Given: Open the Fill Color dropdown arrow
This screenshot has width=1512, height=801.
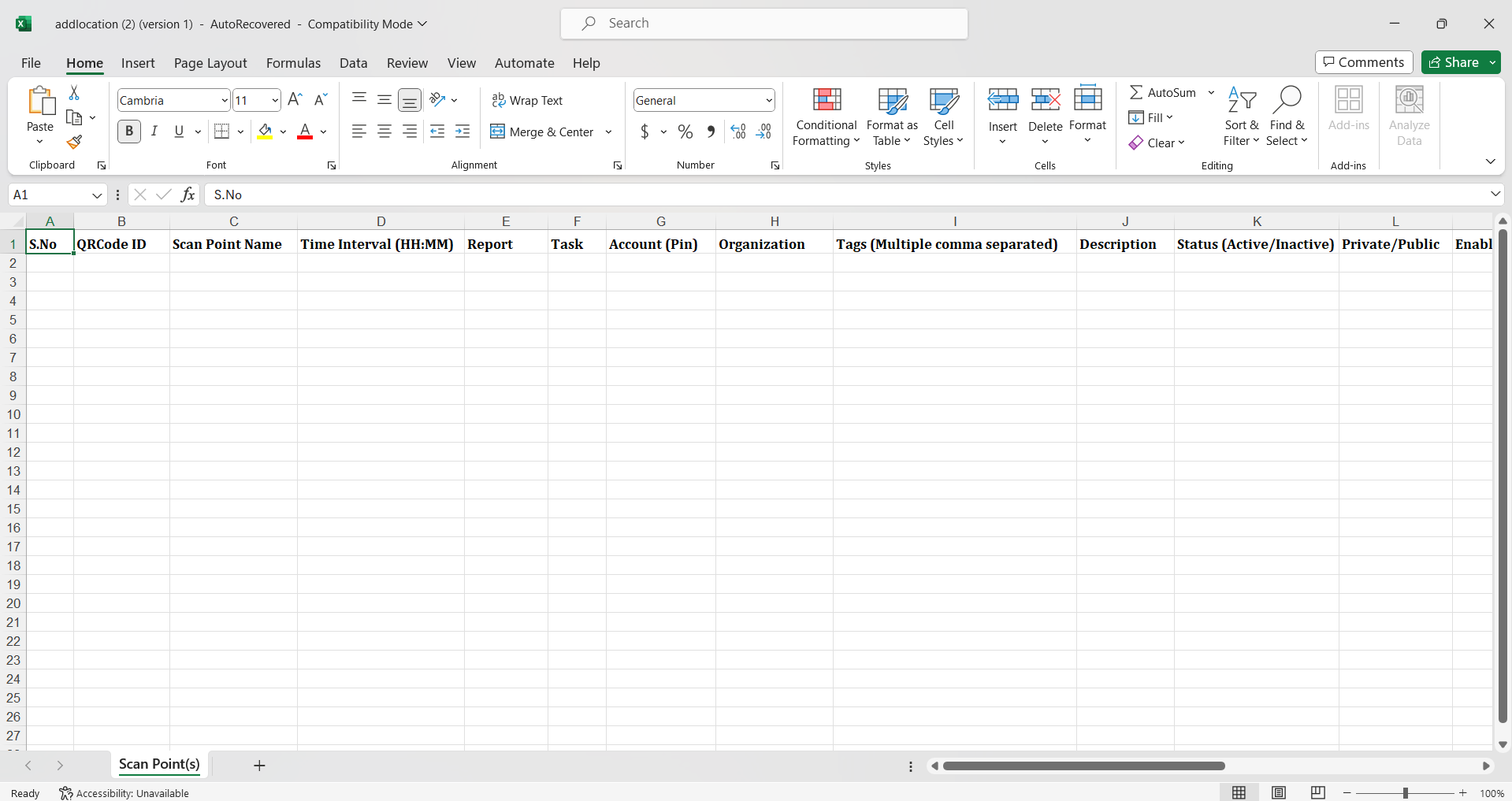Looking at the screenshot, I should point(283,132).
